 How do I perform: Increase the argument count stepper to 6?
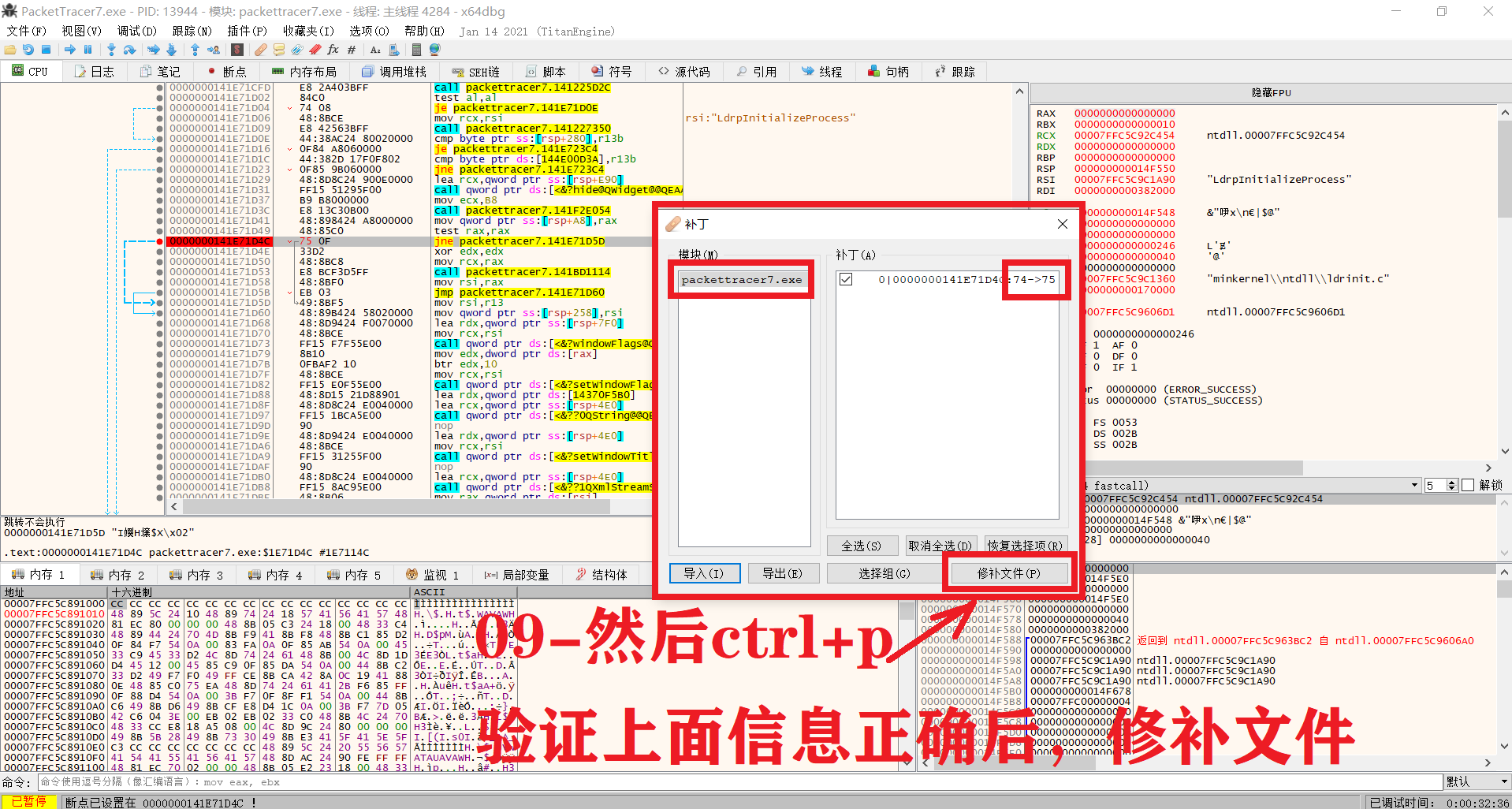tap(1451, 481)
